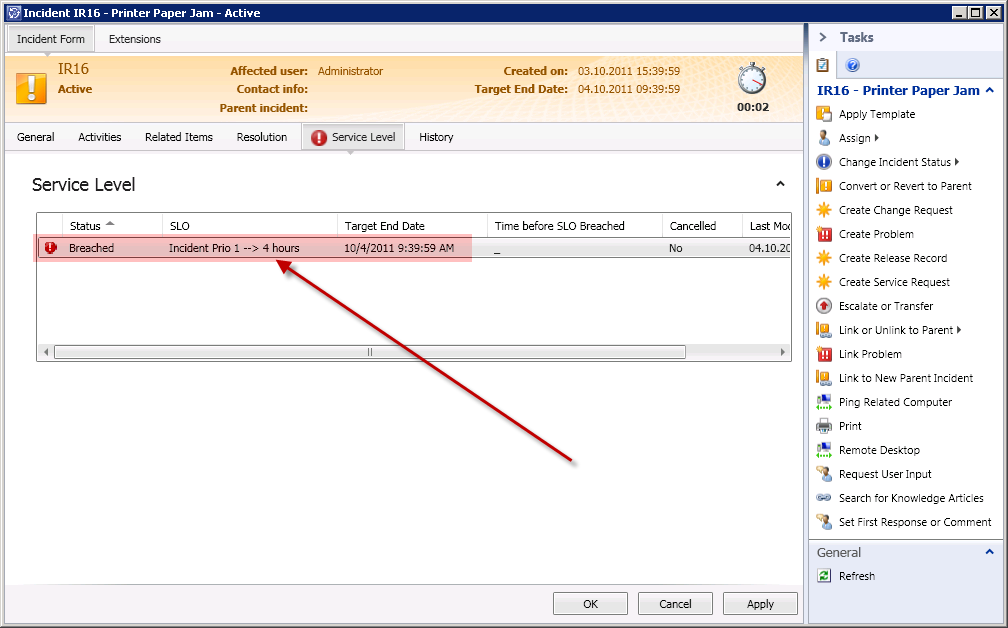Open Change Incident Status submenu
Screen dimensions: 1008x628
click(956, 162)
